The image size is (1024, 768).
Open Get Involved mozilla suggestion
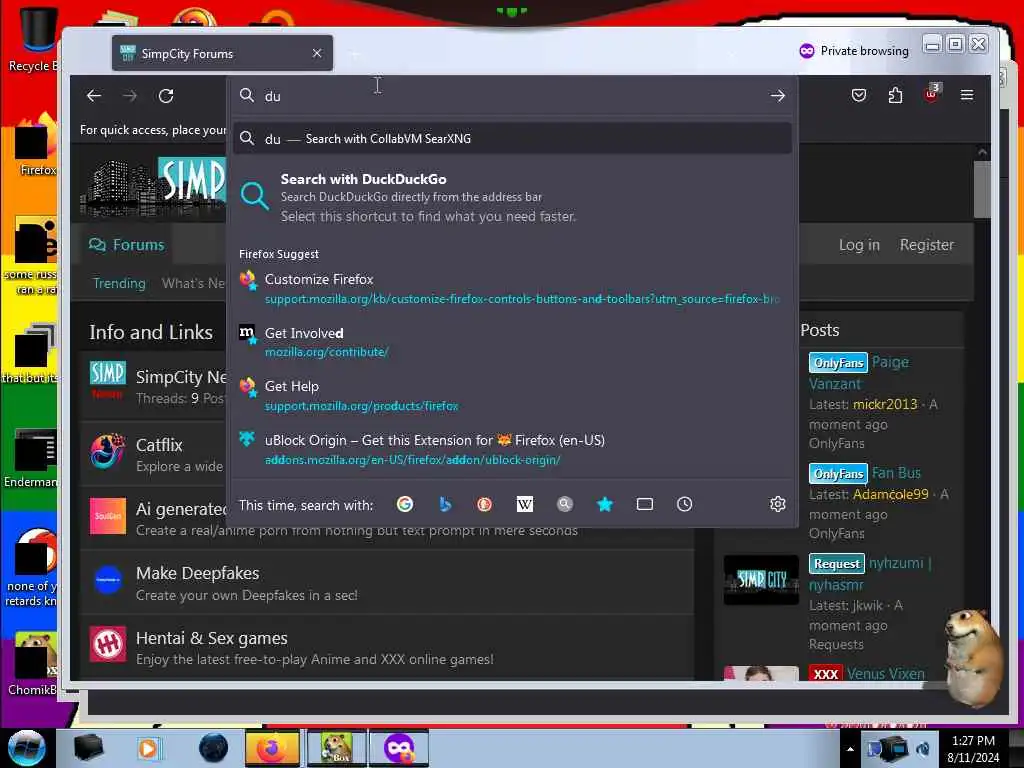(512, 342)
